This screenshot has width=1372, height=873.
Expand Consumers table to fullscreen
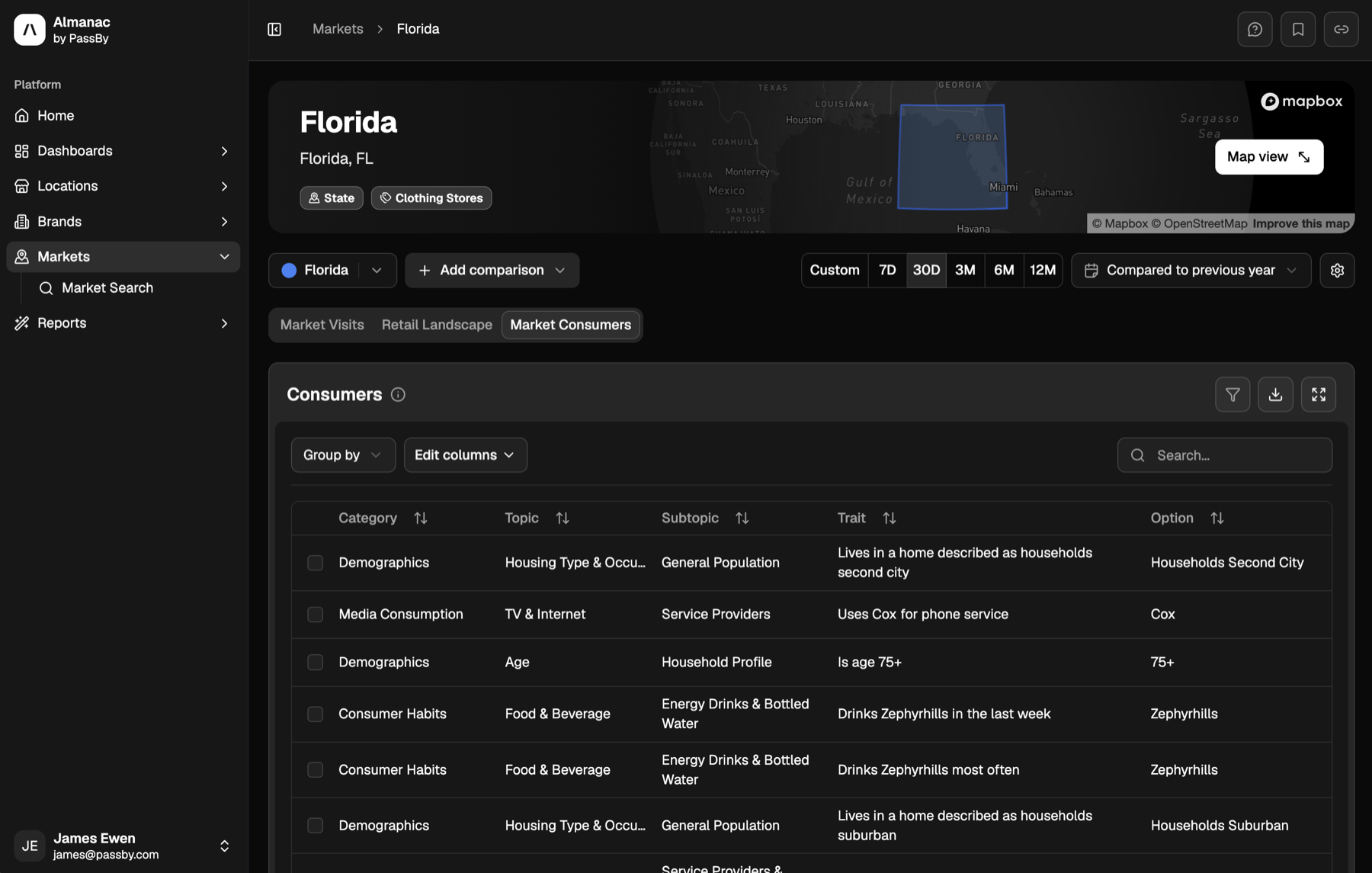click(1319, 394)
